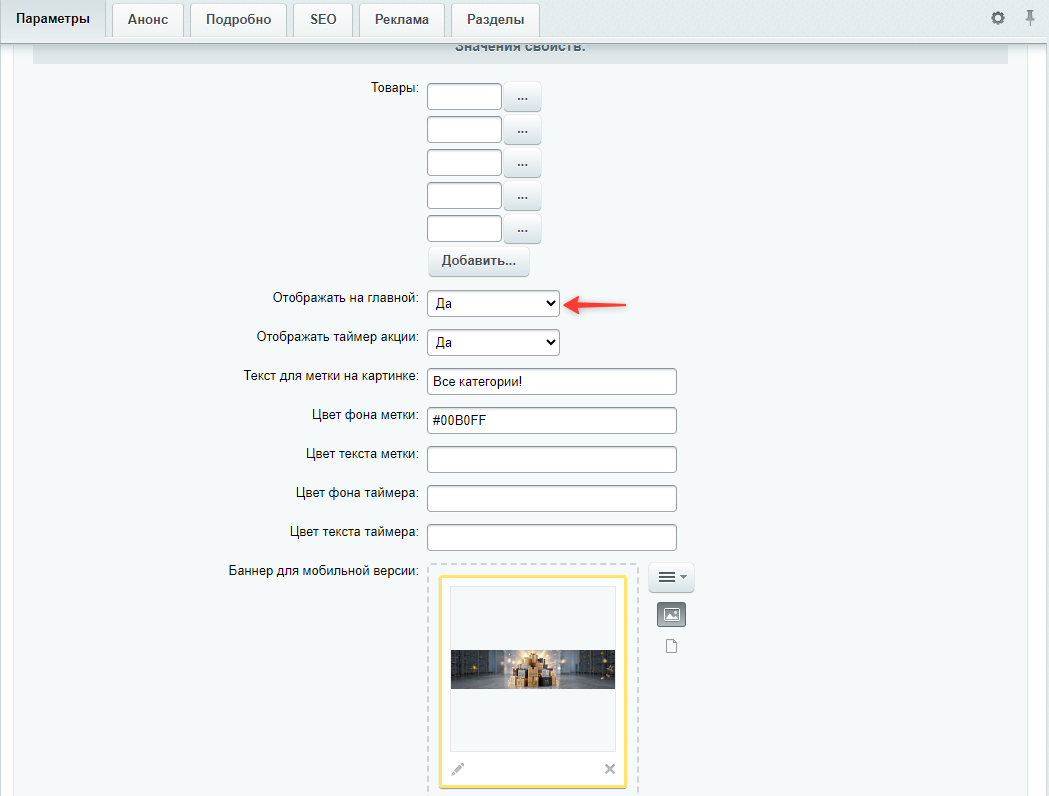Switch to the Анонс tab

pos(148,19)
